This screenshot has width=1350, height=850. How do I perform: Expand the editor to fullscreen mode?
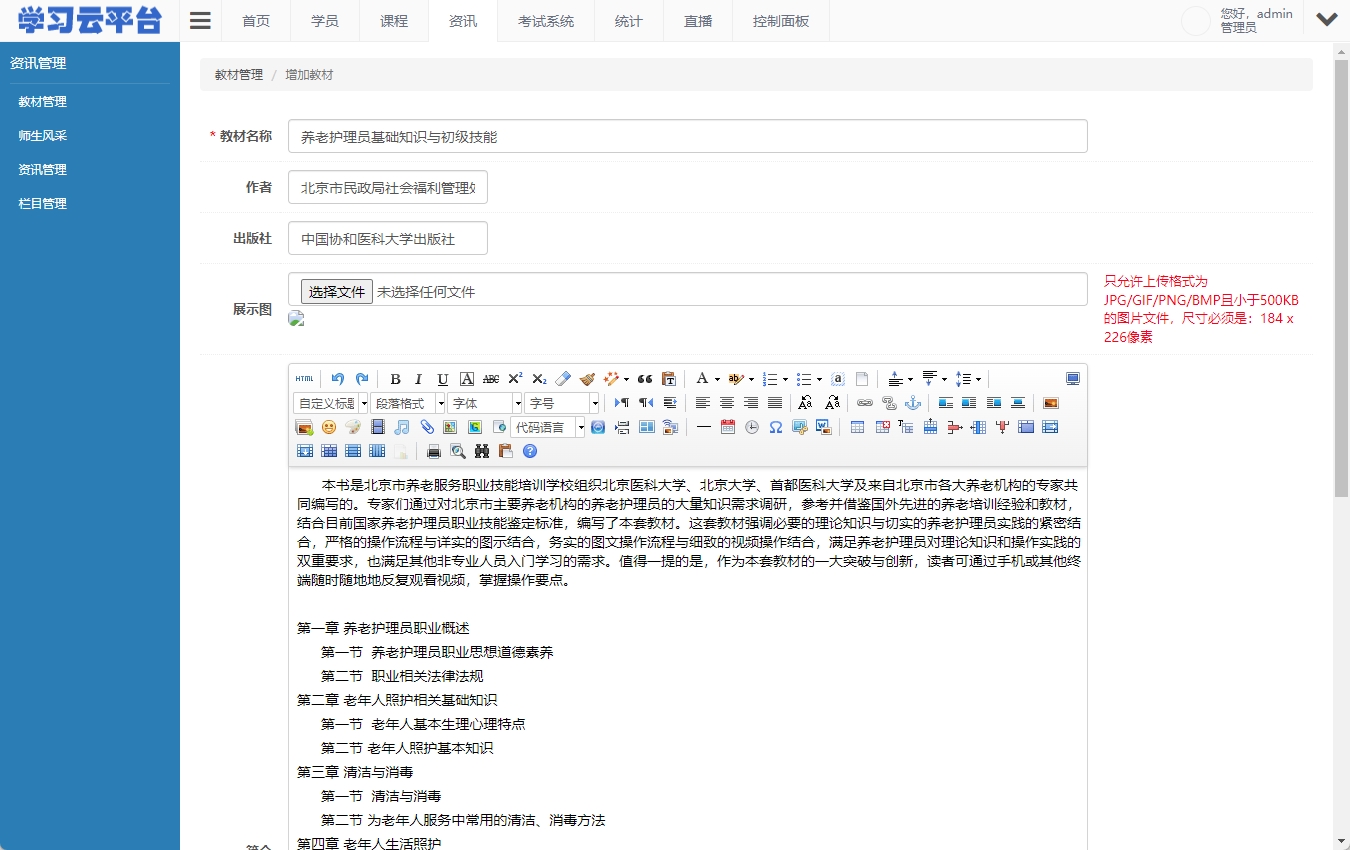pos(1072,378)
